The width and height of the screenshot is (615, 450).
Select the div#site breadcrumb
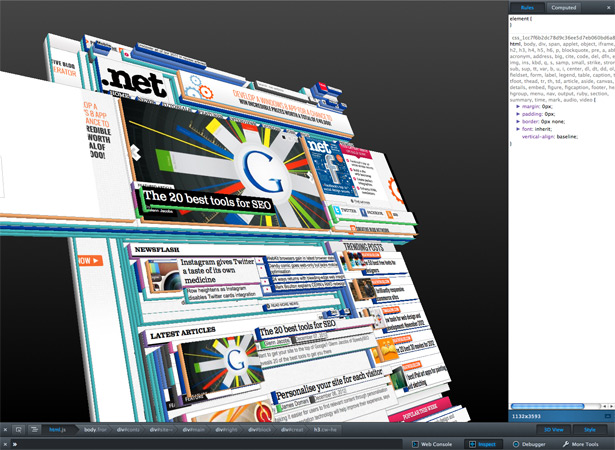tap(161, 430)
